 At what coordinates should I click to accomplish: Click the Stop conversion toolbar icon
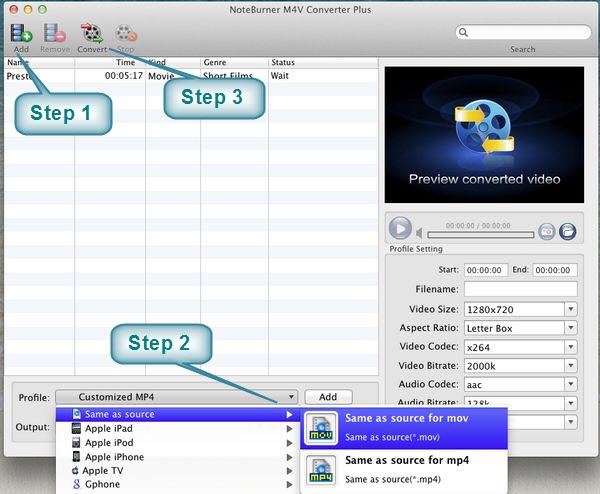[126, 33]
